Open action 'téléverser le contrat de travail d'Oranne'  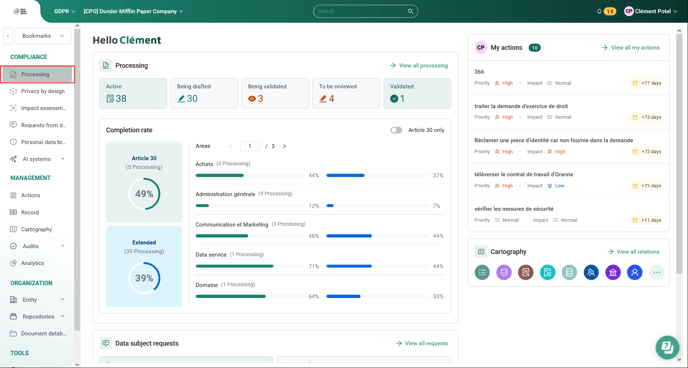coord(523,175)
